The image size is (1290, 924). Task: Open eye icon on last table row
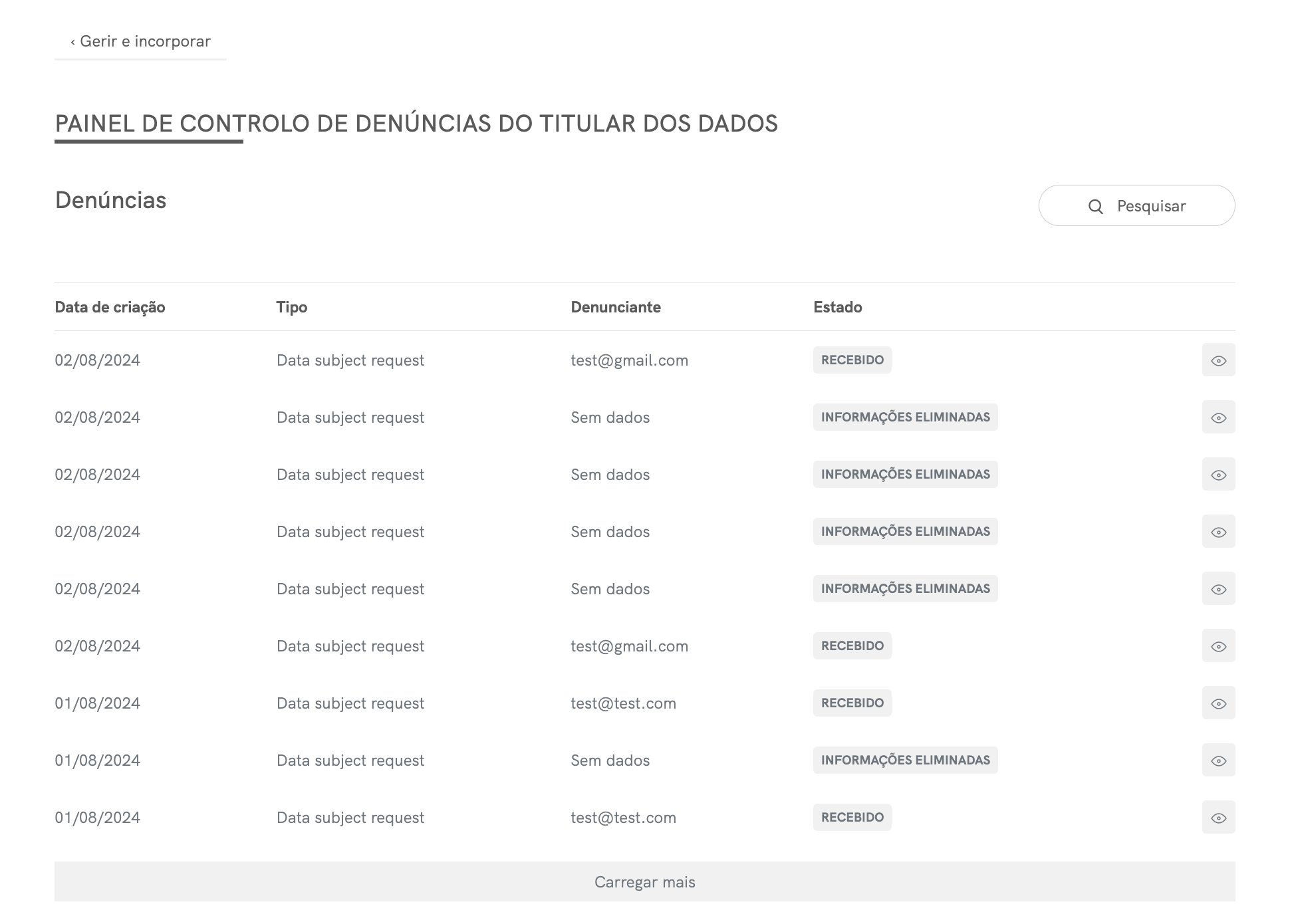click(x=1218, y=818)
